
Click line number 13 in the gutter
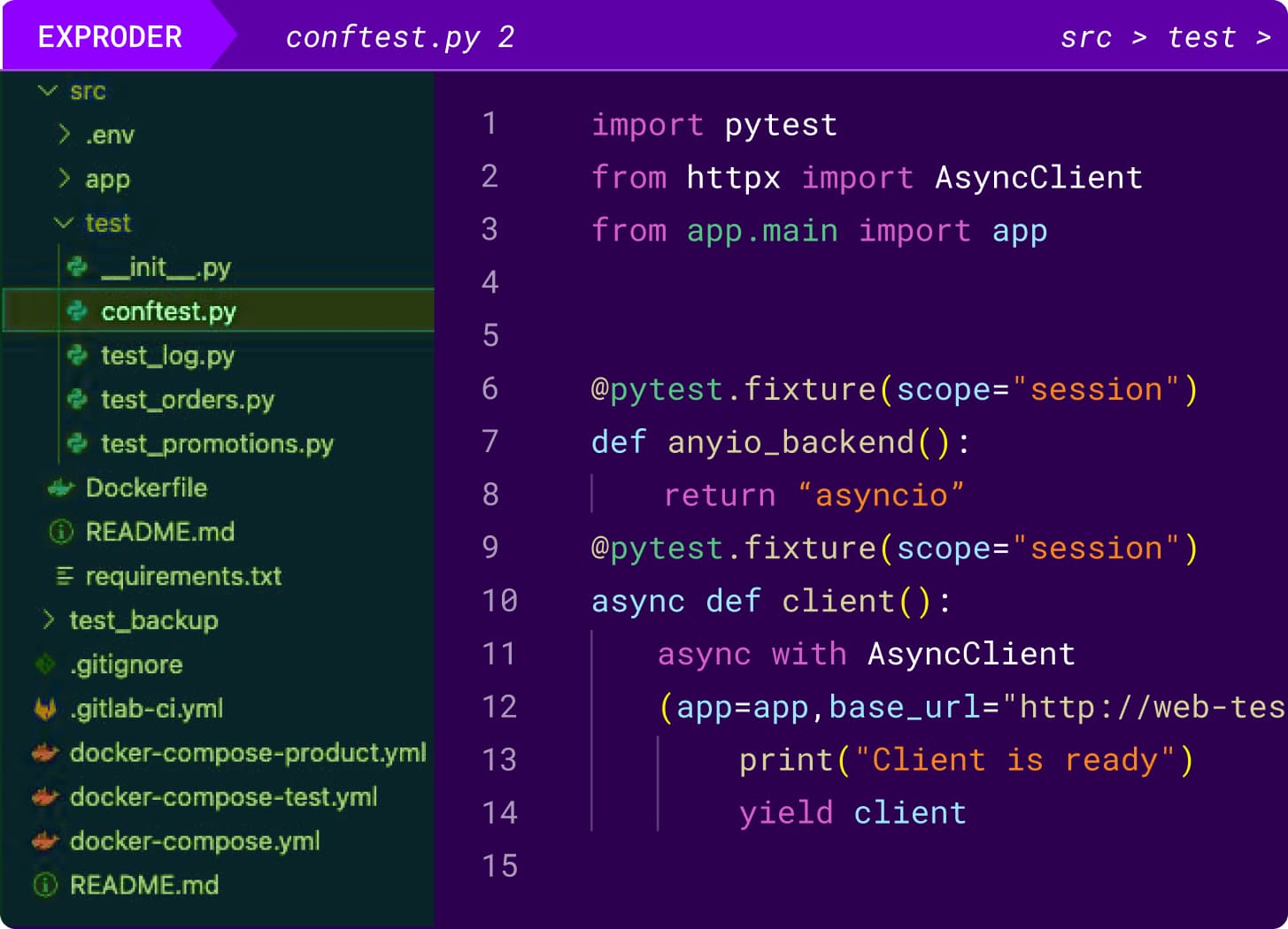tap(499, 760)
